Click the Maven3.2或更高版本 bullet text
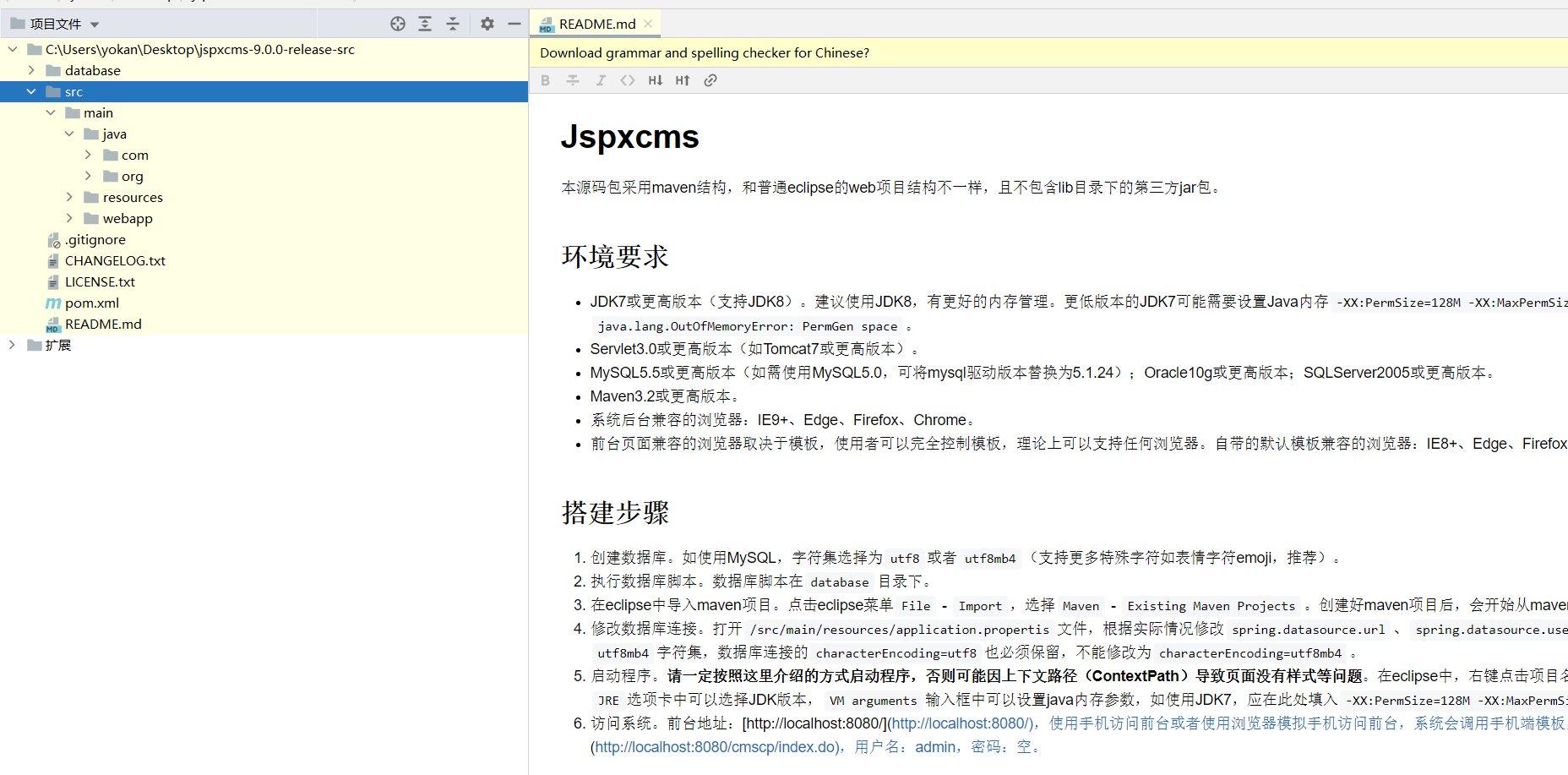This screenshot has height=775, width=1568. (665, 396)
